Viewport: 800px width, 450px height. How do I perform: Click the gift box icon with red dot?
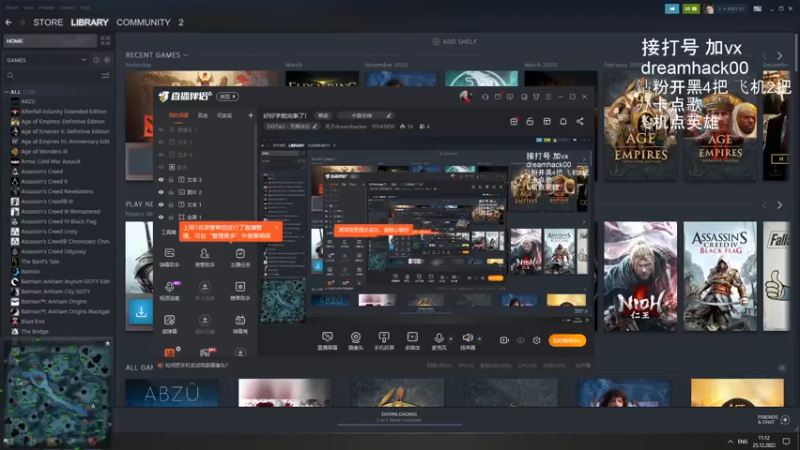(x=514, y=121)
